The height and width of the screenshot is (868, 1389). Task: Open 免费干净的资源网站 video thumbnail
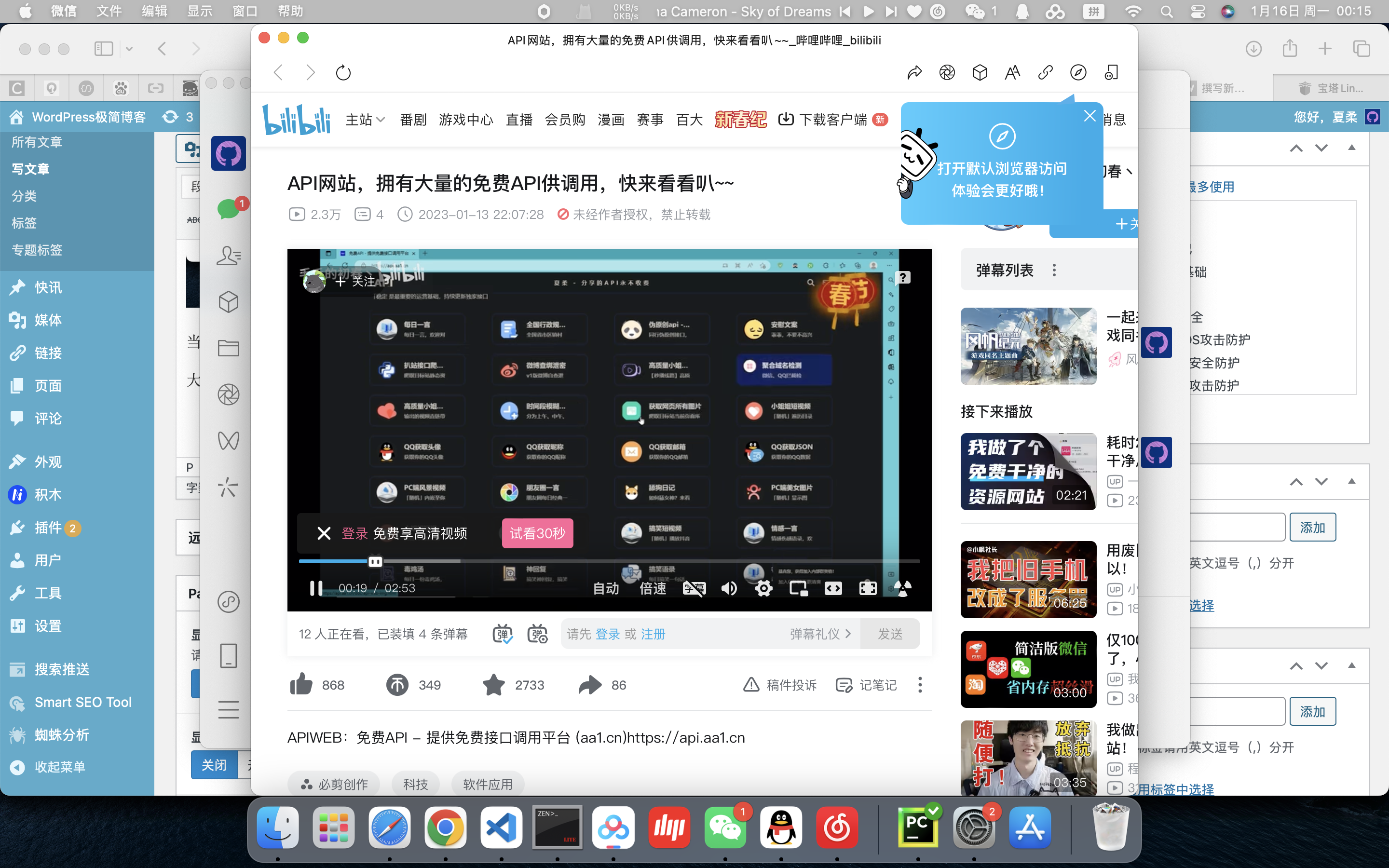1029,471
